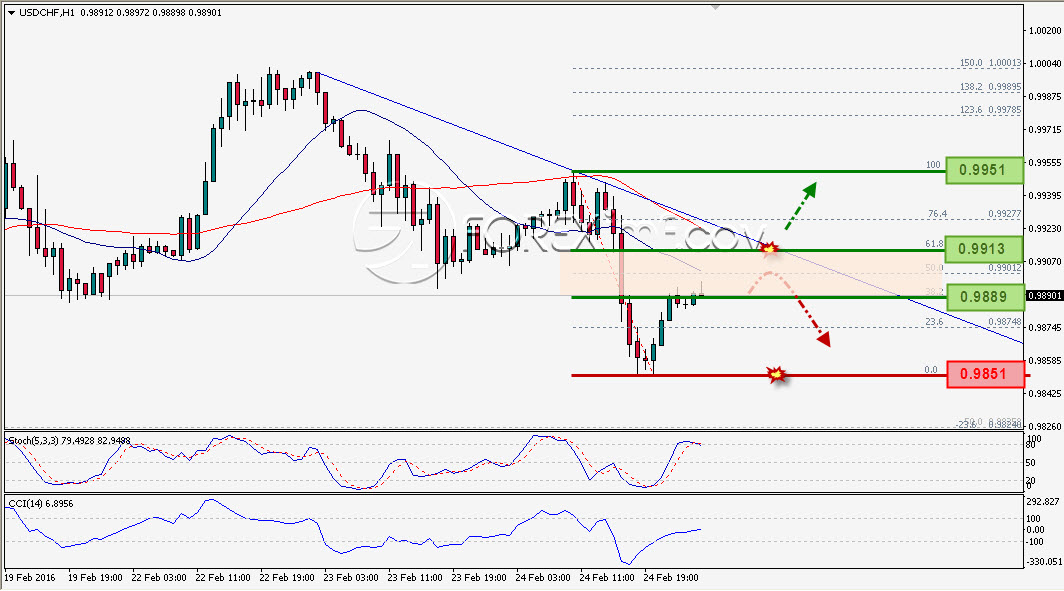Select the USDCHF,H1 chart title text
The width and height of the screenshot is (1064, 591).
pos(48,13)
